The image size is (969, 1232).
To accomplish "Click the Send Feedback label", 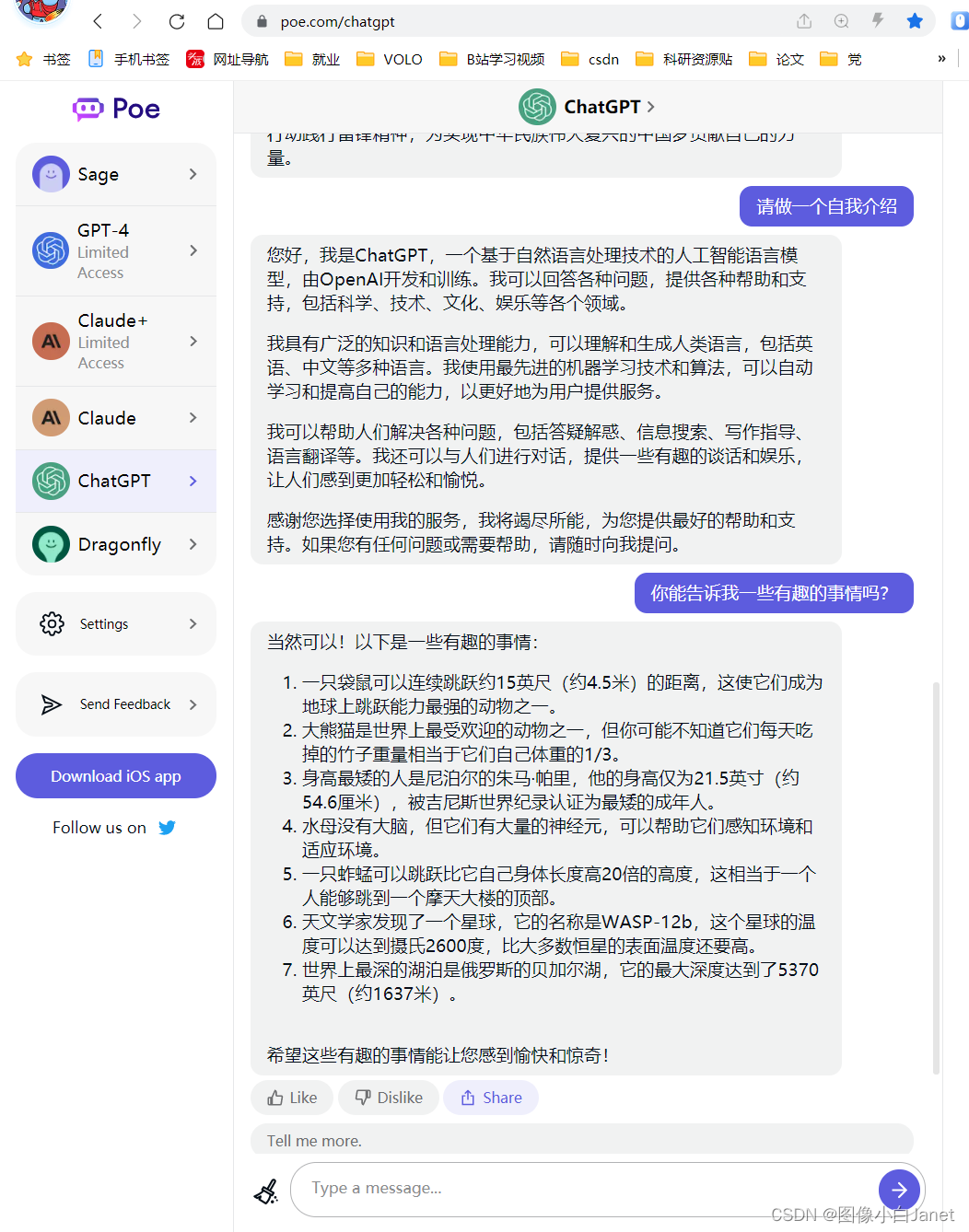I will [x=125, y=704].
